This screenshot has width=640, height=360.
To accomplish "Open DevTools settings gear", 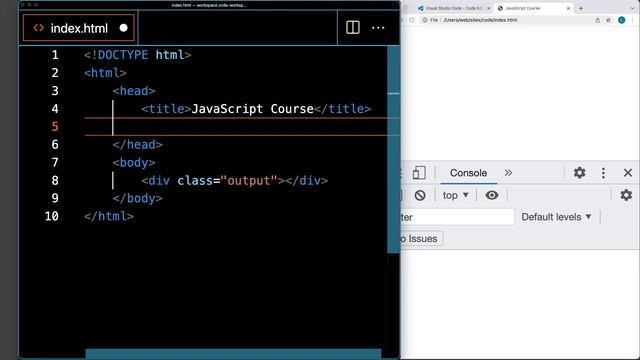I will pos(579,173).
